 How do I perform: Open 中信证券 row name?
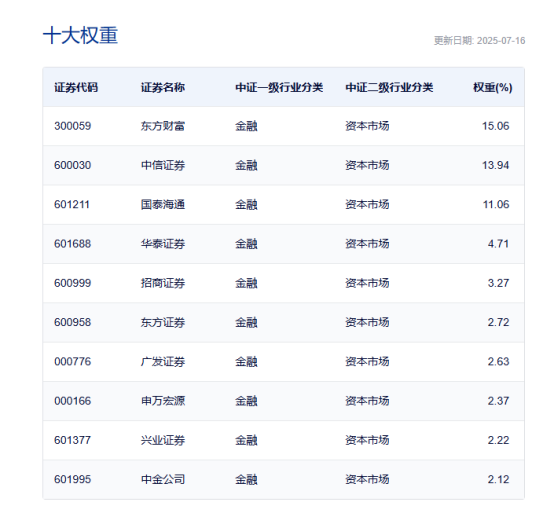coord(163,165)
